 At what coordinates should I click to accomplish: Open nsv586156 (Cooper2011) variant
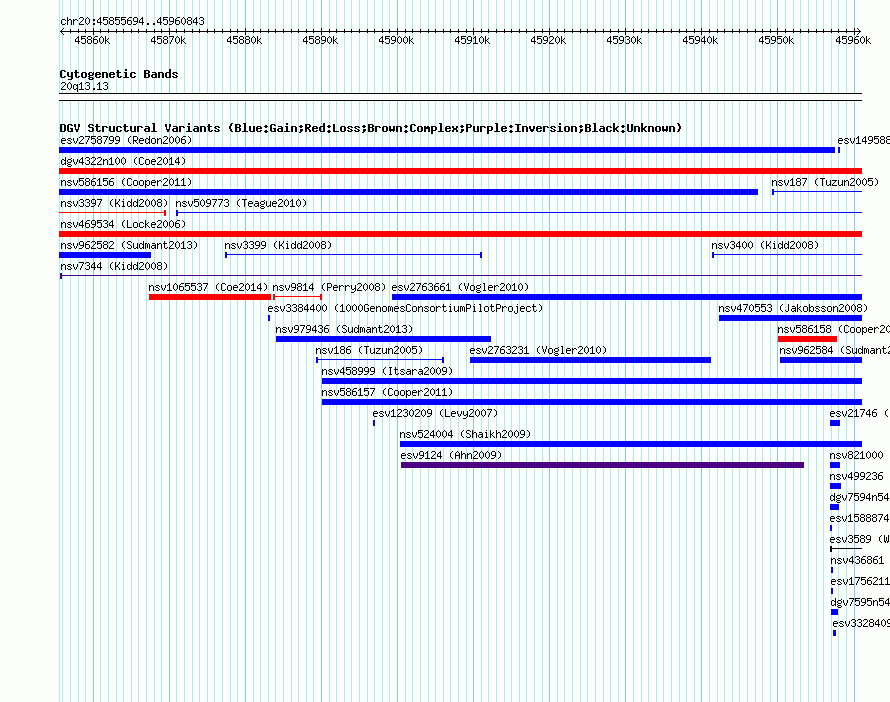point(126,182)
